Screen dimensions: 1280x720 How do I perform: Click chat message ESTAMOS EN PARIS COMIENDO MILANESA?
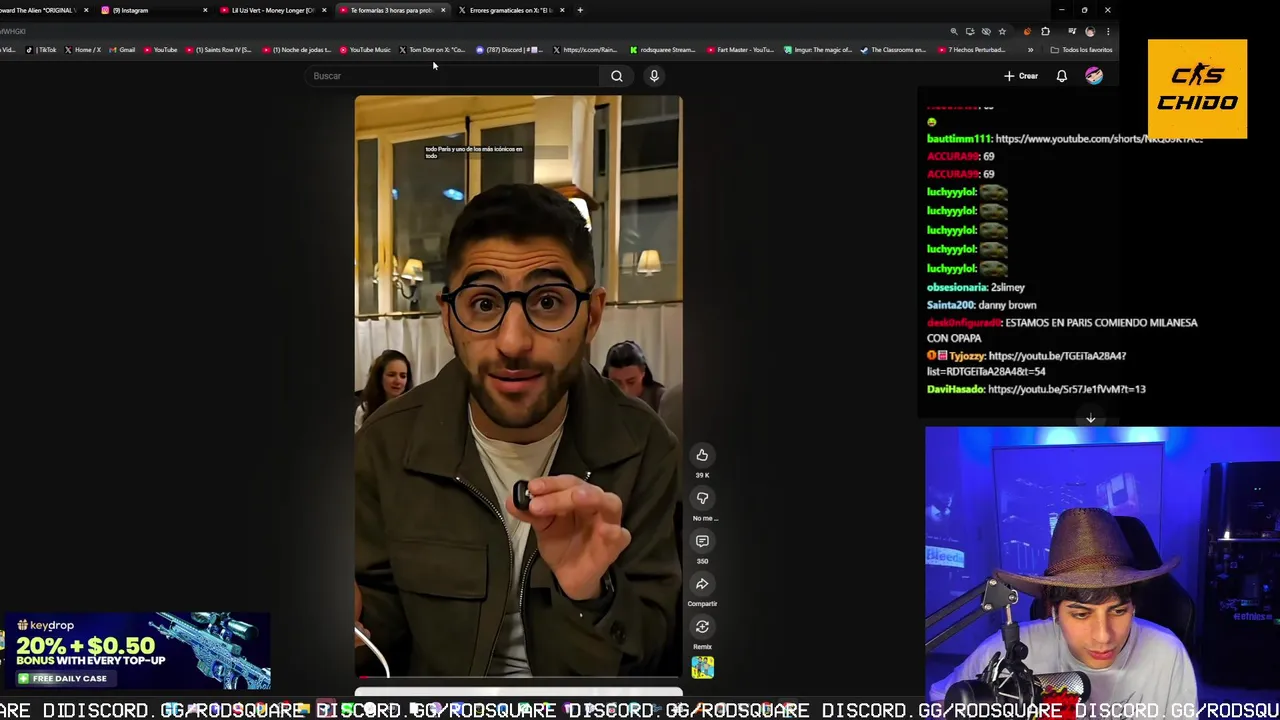pos(1062,330)
